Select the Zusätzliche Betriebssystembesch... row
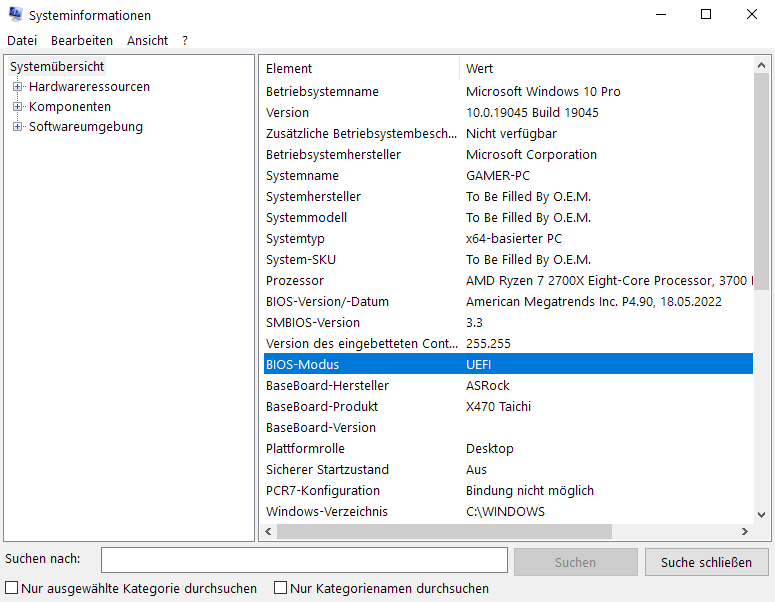The height and width of the screenshot is (602, 775). [x=508, y=133]
